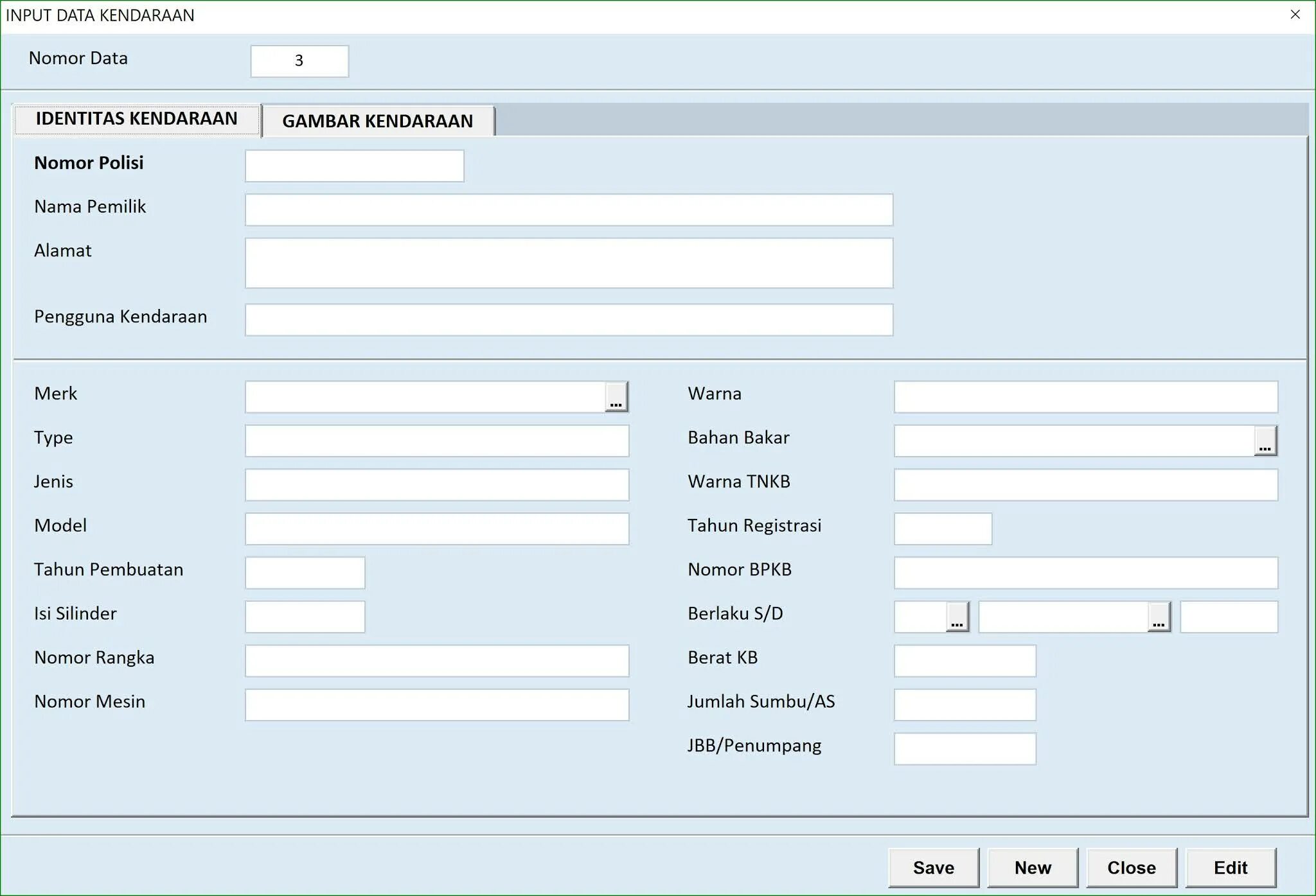Click the JBB/Penumpang input box
Image resolution: width=1316 pixels, height=896 pixels.
[x=965, y=749]
